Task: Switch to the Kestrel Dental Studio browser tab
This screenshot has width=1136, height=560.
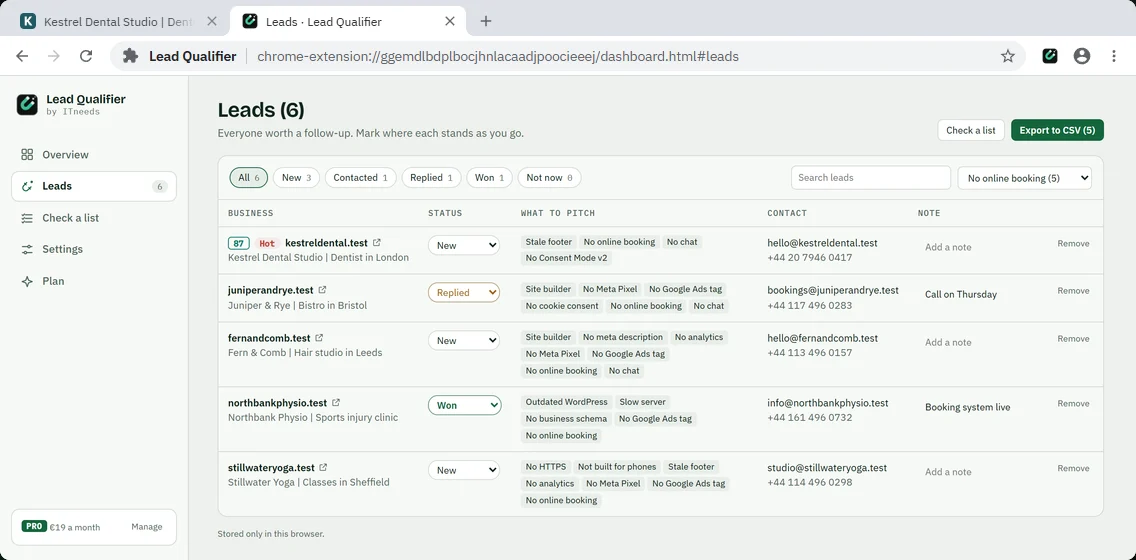Action: (120, 21)
